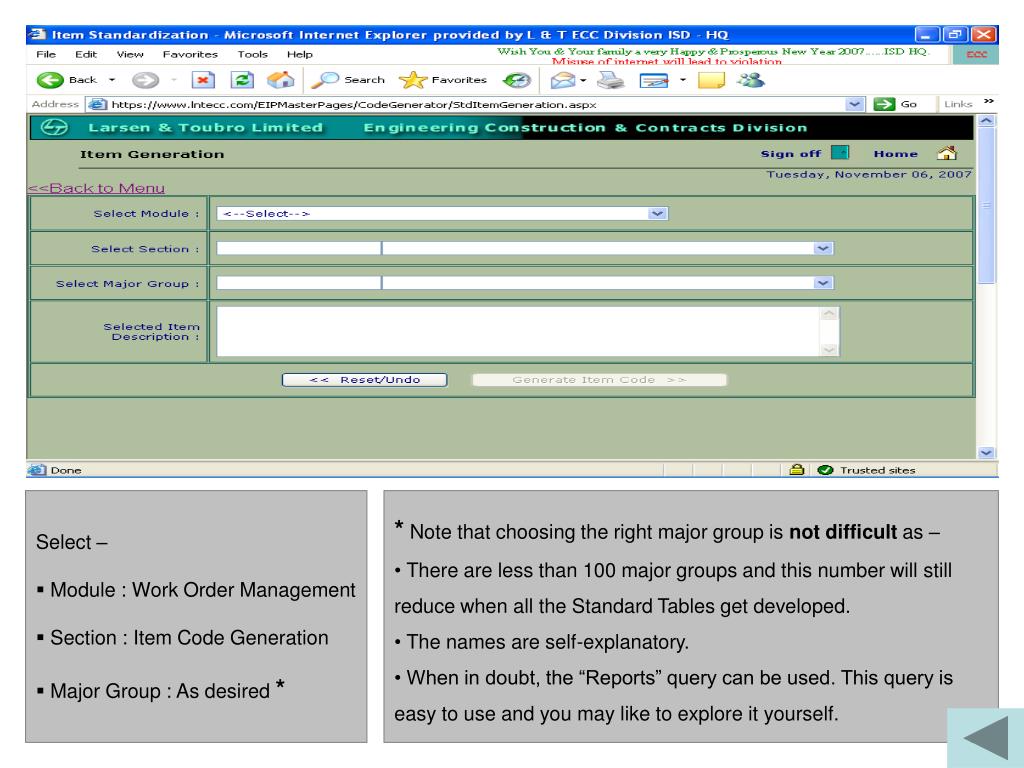
Task: Follow the Back to Menu link
Action: pos(96,188)
